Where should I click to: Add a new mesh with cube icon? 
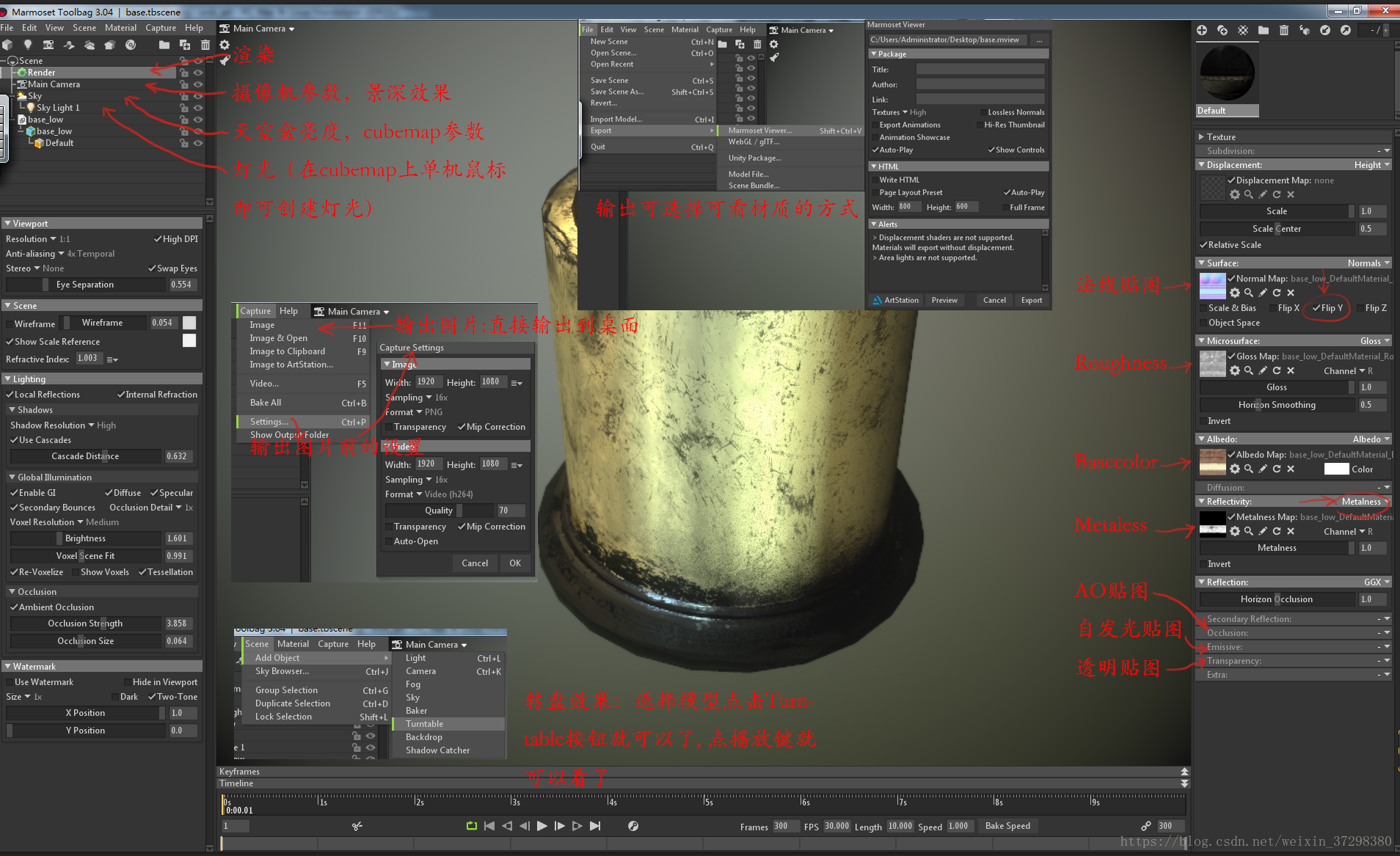tap(7, 45)
